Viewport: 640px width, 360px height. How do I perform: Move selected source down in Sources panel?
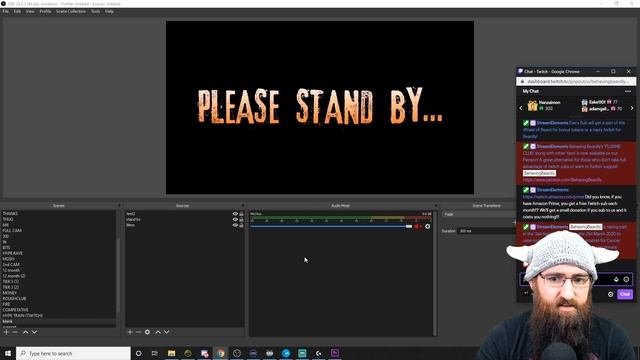point(167,332)
